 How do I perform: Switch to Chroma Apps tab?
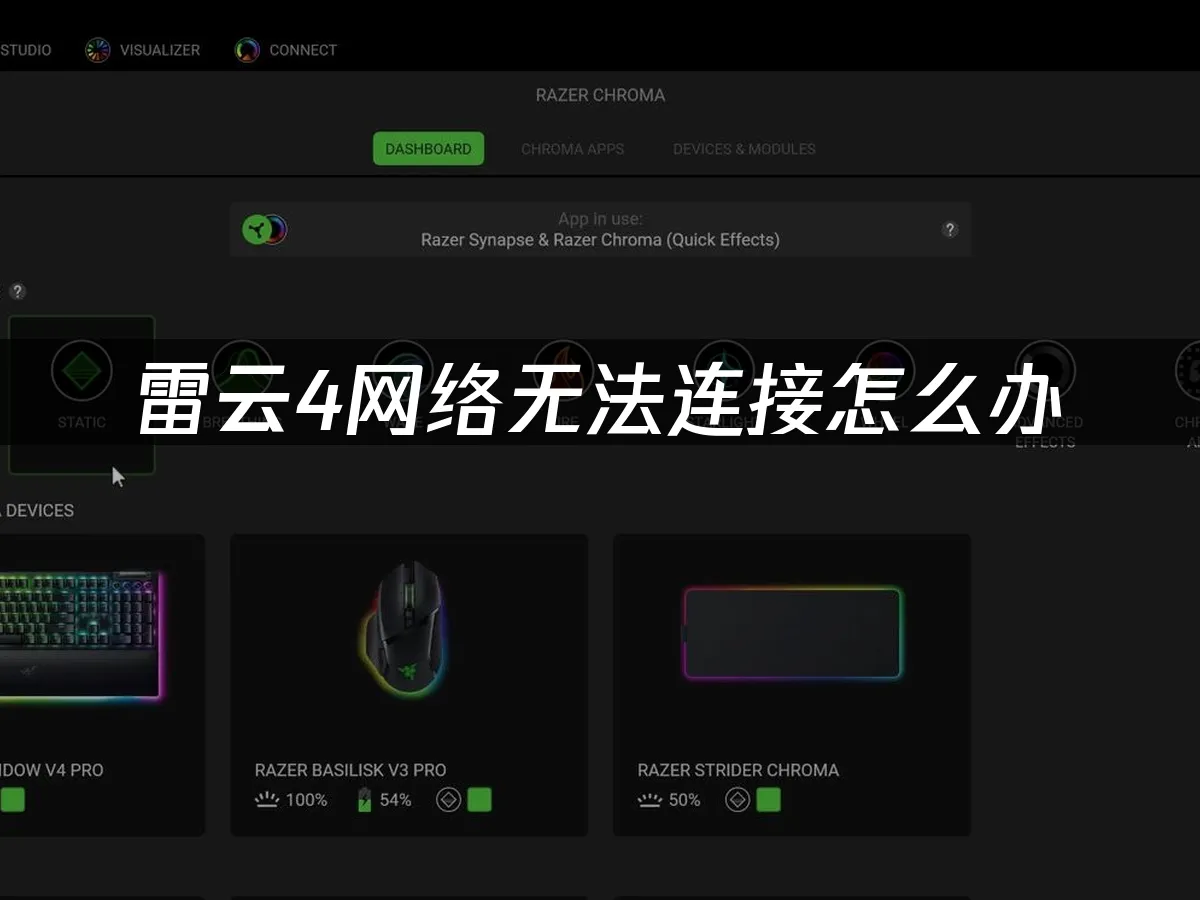pos(572,149)
